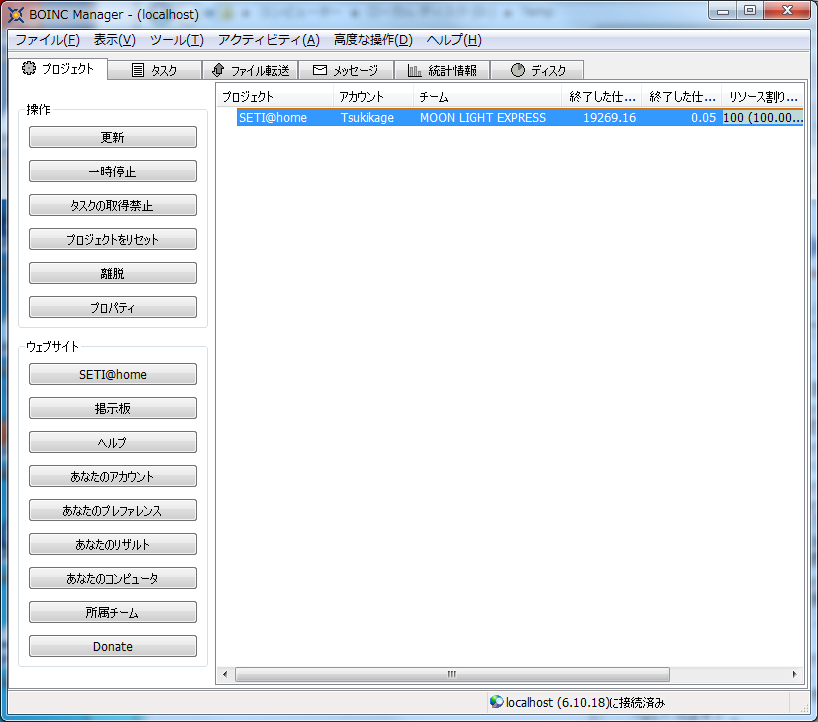The width and height of the screenshot is (818, 722).
Task: Click the bar chart icon on 統計情報 tab
Action: coord(414,70)
